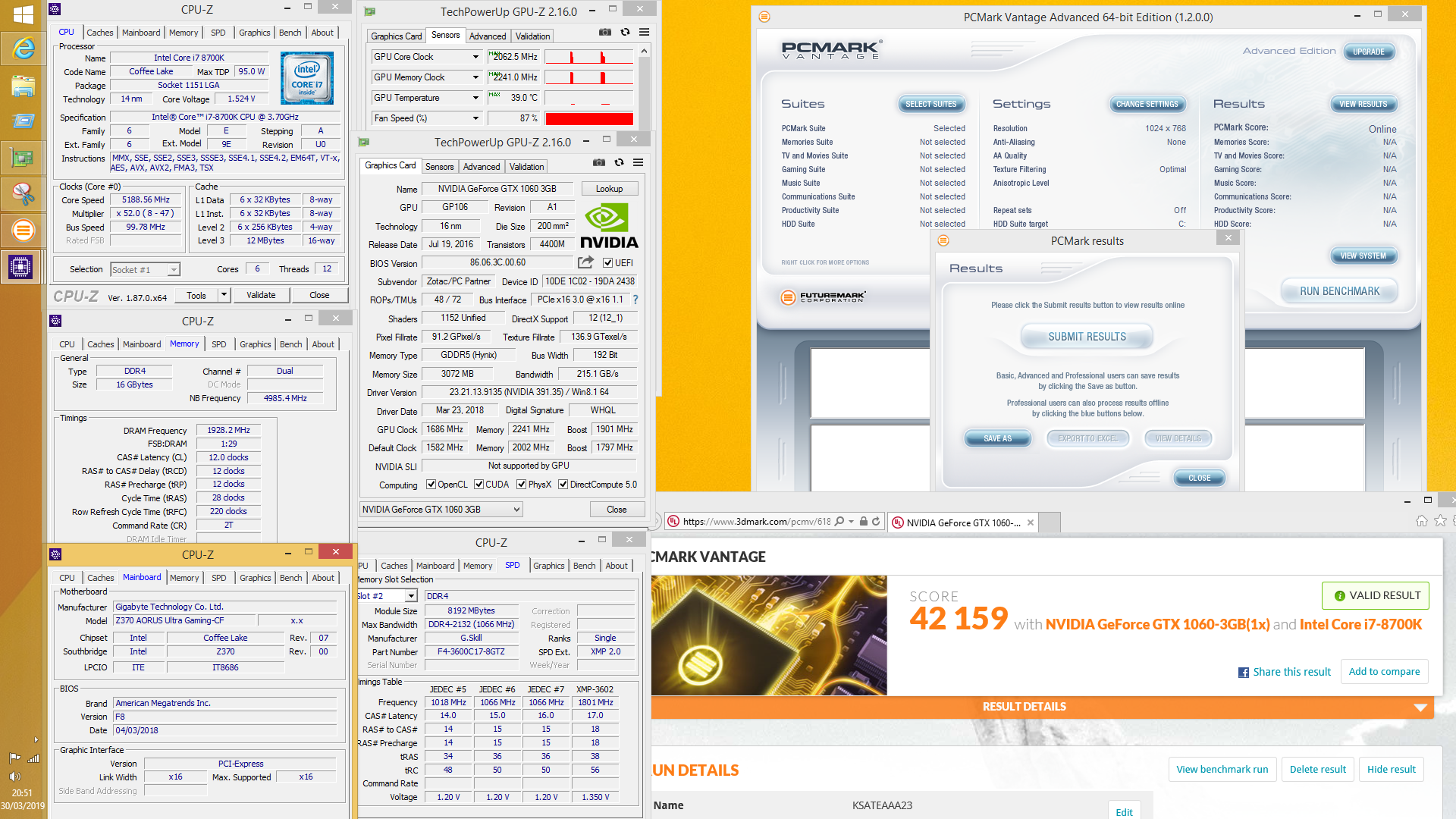This screenshot has height=819, width=1456.
Task: Click the GPU-Z sensors vertical scrollbar
Action: pyautogui.click(x=644, y=89)
